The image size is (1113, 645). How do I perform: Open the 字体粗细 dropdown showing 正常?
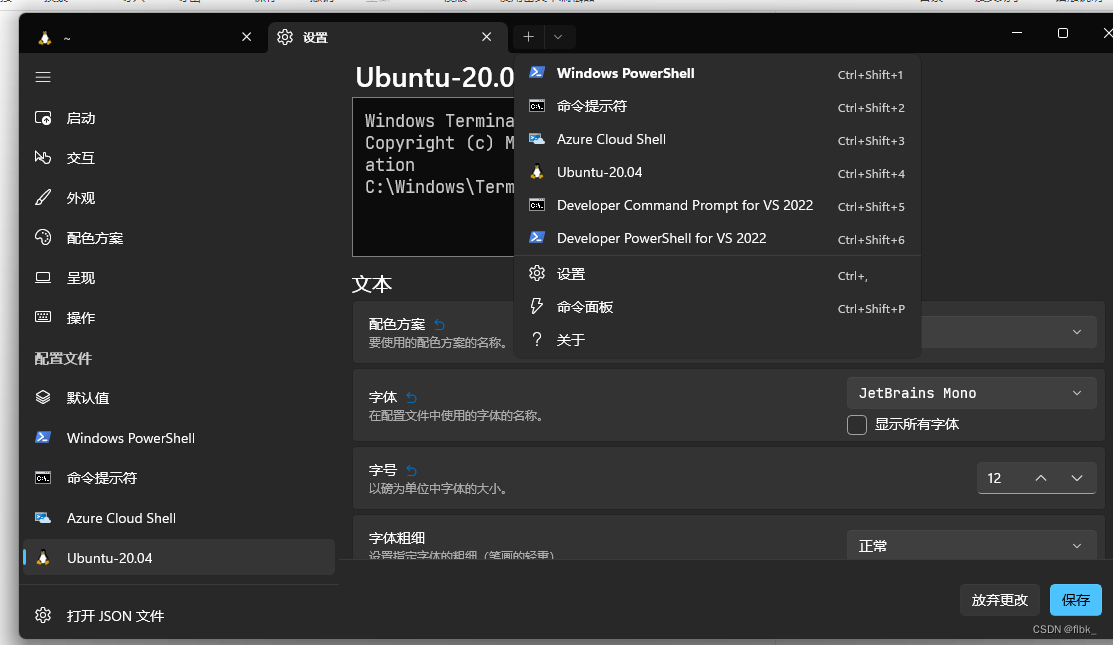[971, 546]
